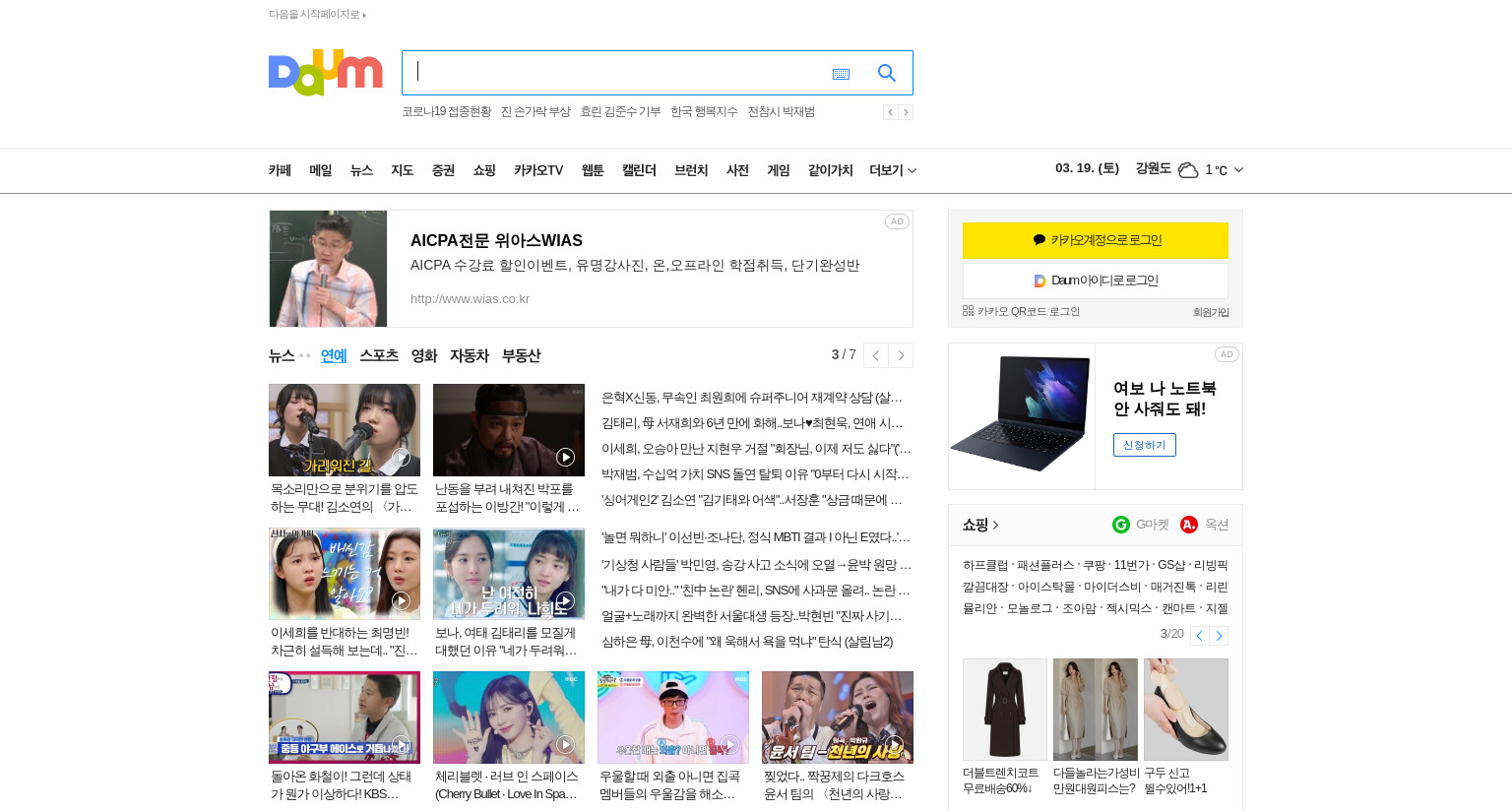Play the 우울할 때 외출 video thumbnail
The height and width of the screenshot is (811, 1512).
tap(673, 717)
